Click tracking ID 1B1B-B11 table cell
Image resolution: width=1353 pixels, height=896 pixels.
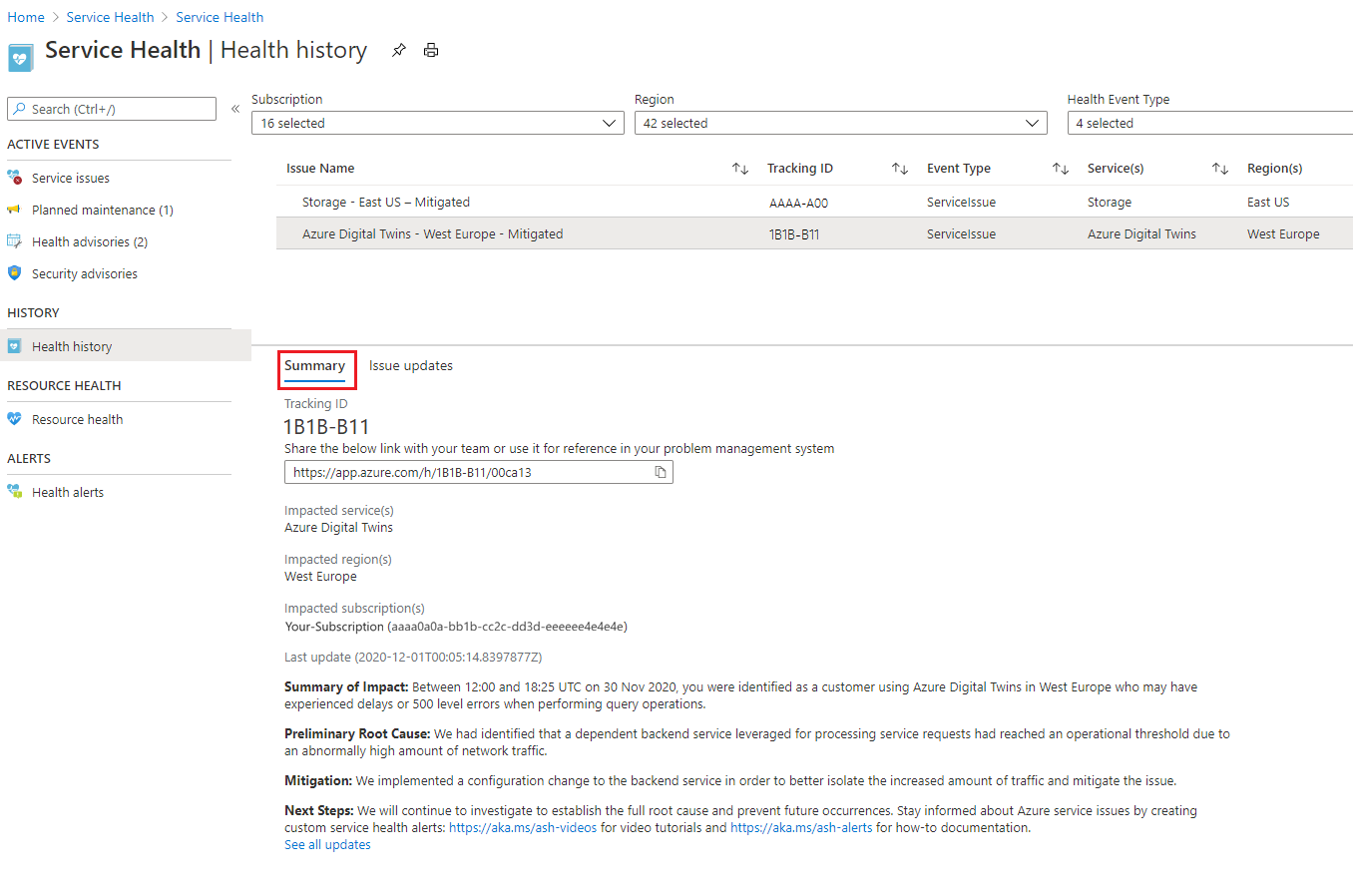point(794,234)
